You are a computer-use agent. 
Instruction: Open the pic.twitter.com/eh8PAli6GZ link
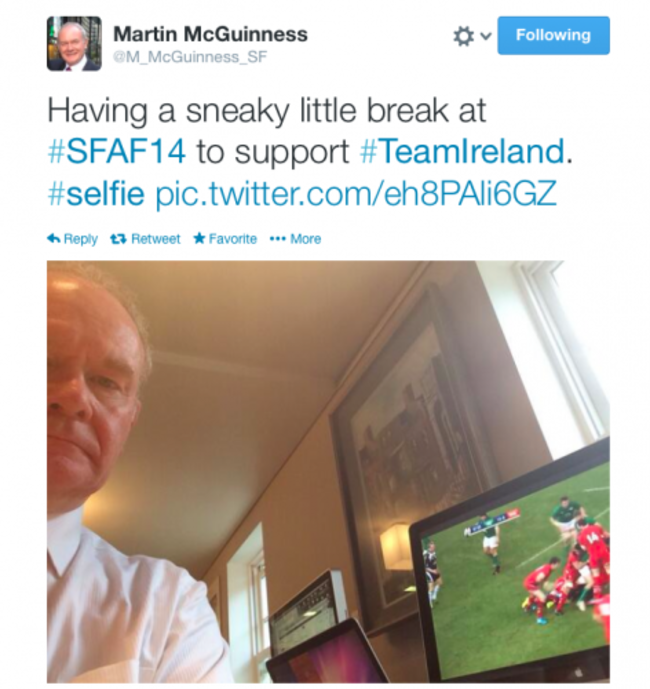tap(356, 193)
